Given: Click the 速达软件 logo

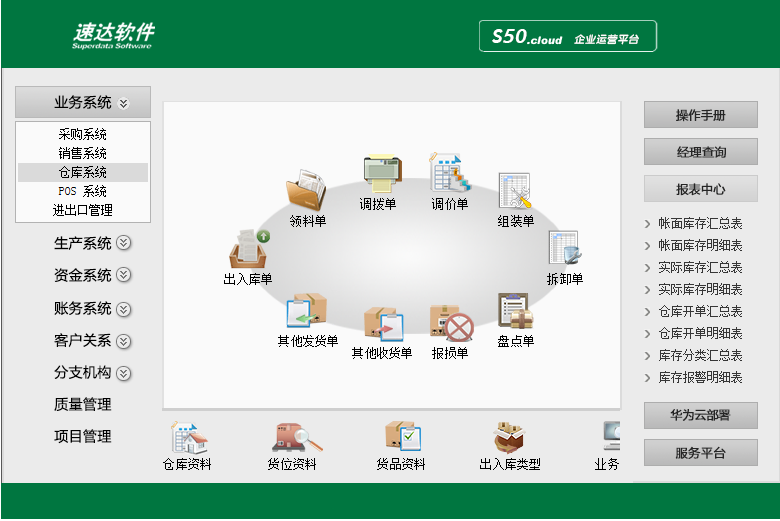Looking at the screenshot, I should point(113,36).
